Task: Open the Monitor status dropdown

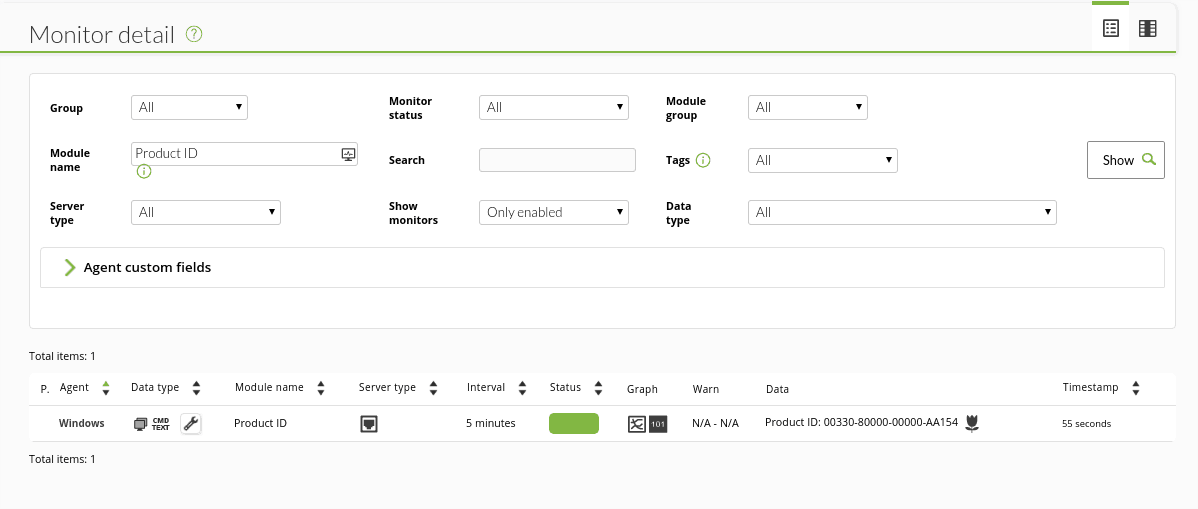Action: [x=554, y=108]
